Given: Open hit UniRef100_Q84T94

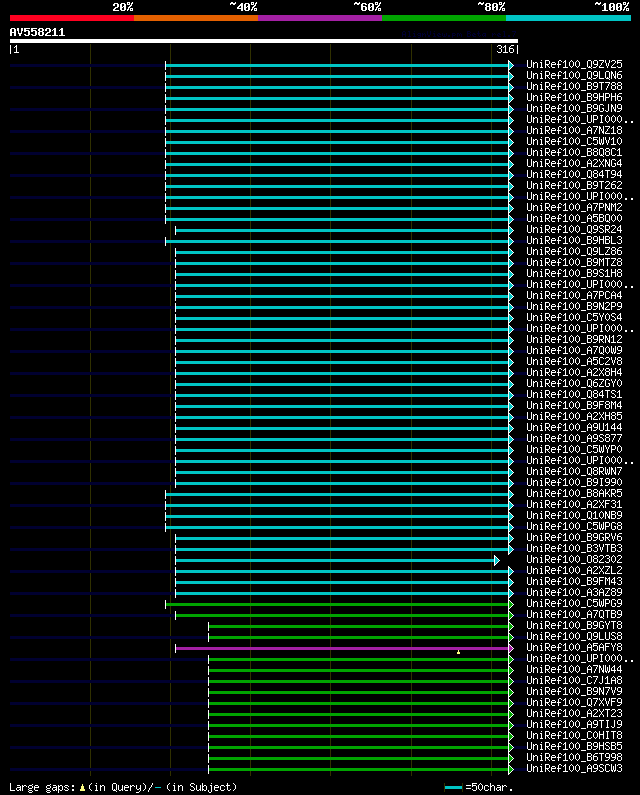Looking at the screenshot, I should point(574,174).
